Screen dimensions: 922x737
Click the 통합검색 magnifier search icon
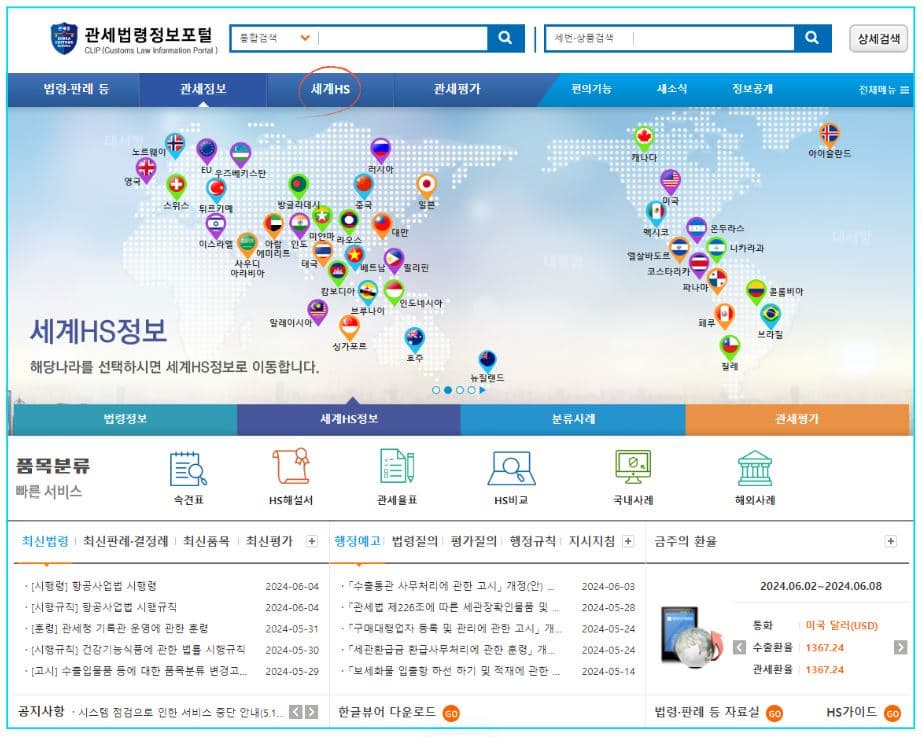(x=503, y=38)
